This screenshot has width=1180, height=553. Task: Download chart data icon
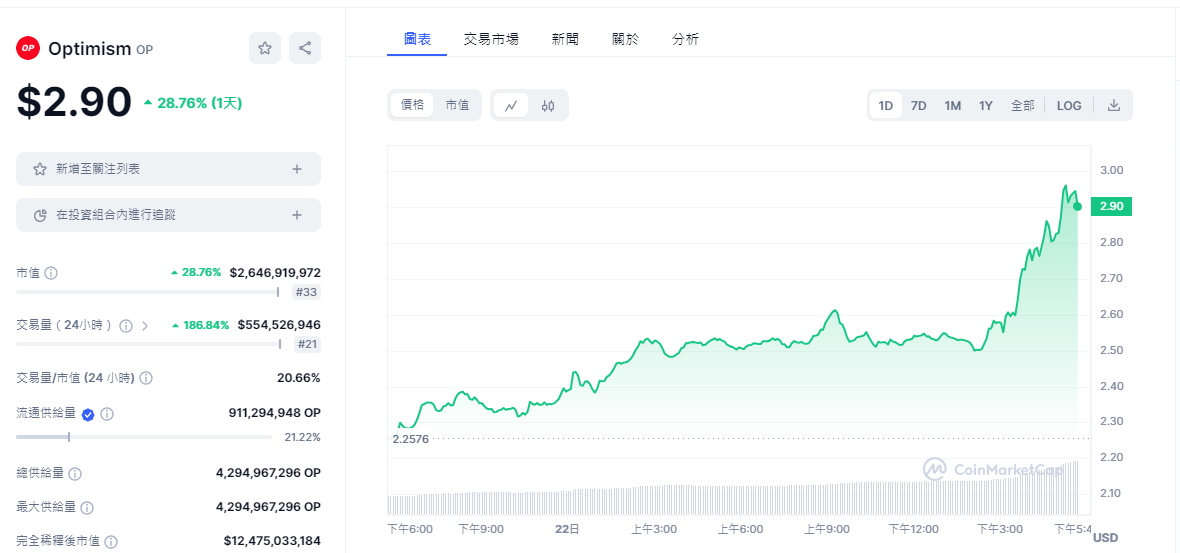[x=1114, y=105]
